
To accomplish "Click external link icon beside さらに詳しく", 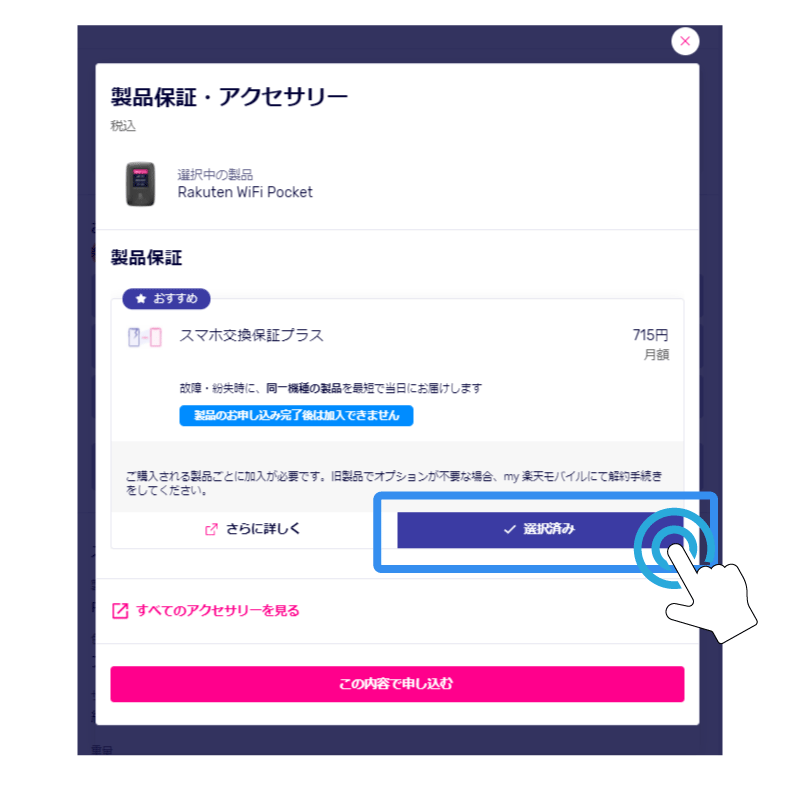I will point(211,530).
